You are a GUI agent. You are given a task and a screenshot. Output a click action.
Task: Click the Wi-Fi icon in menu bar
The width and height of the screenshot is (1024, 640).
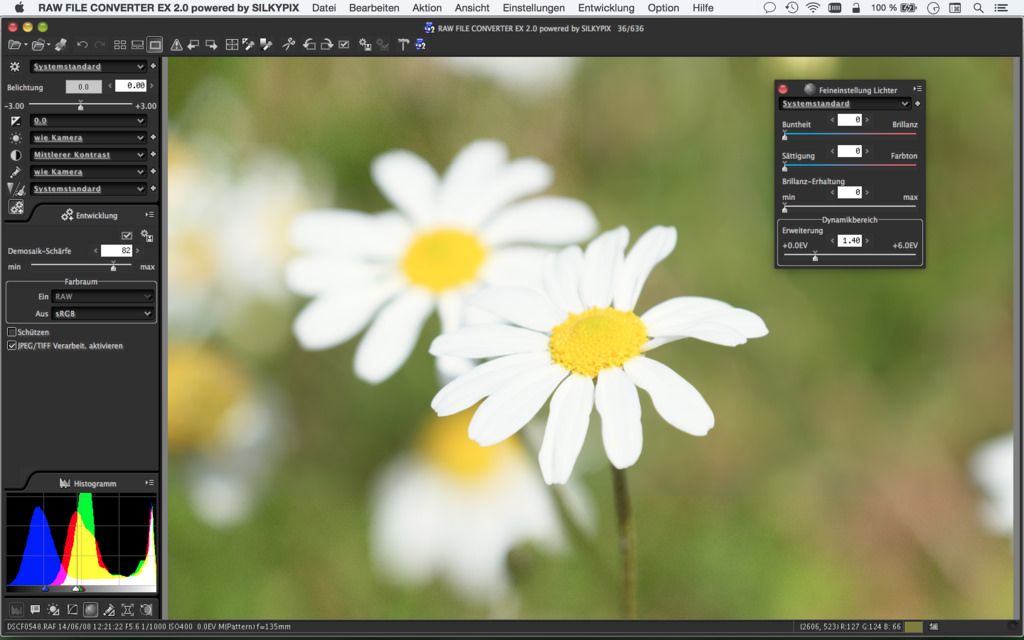click(x=812, y=8)
